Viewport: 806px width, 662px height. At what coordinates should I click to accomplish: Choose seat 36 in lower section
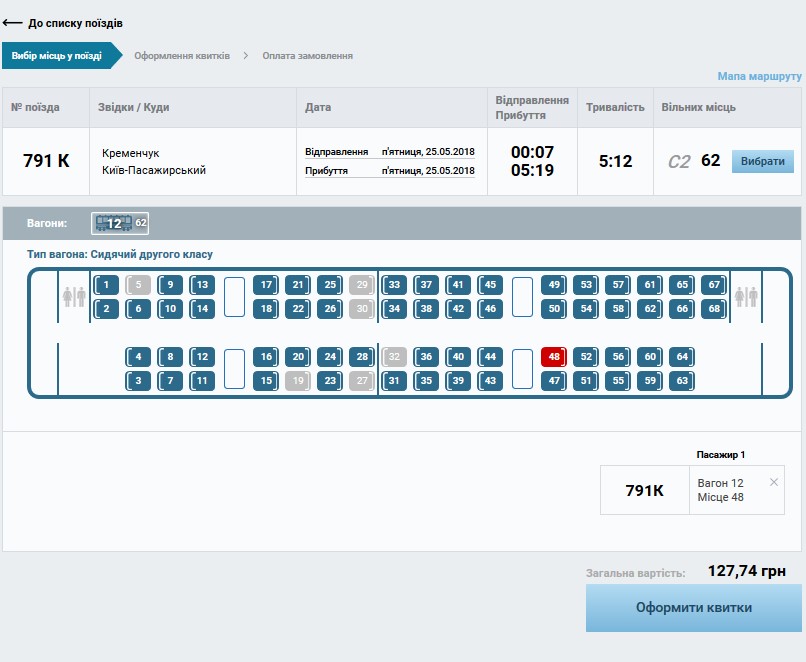tap(426, 357)
